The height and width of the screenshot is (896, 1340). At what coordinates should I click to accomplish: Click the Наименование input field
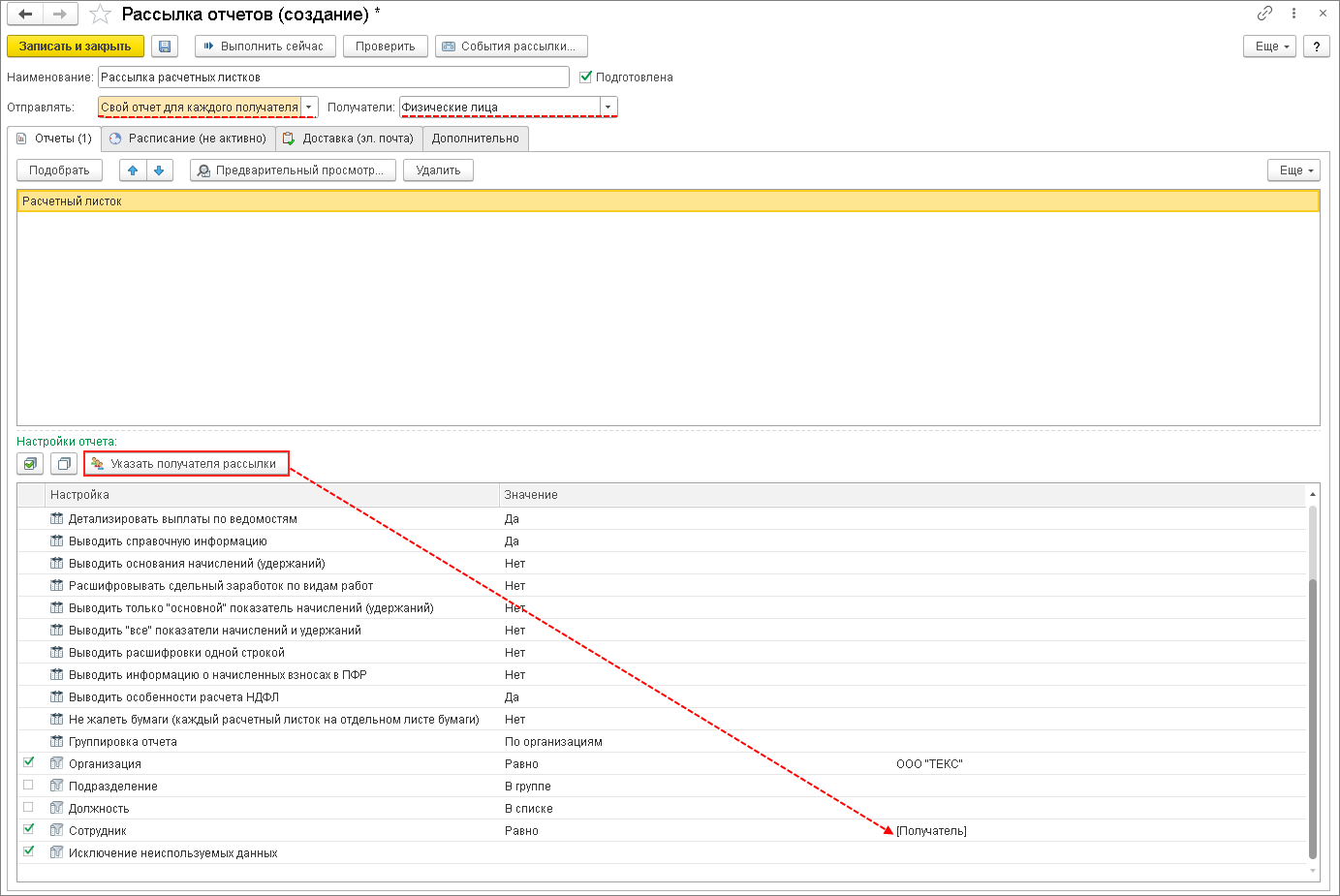[333, 77]
